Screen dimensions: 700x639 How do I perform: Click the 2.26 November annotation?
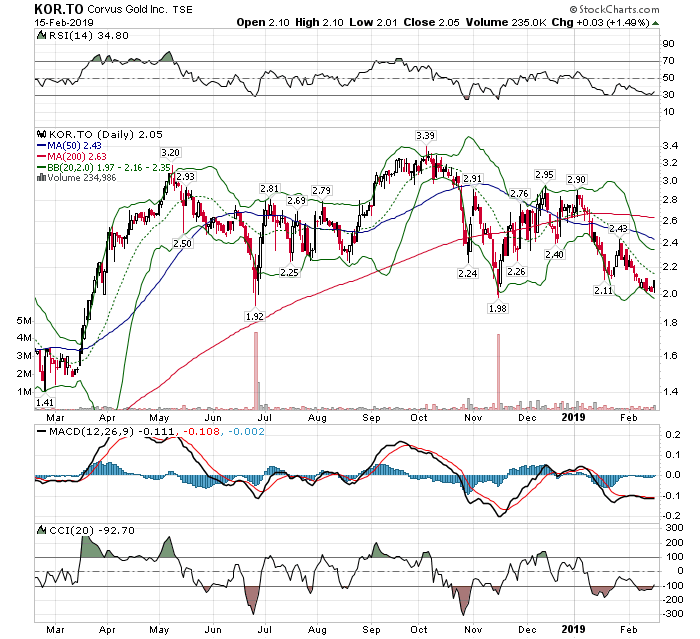[517, 271]
